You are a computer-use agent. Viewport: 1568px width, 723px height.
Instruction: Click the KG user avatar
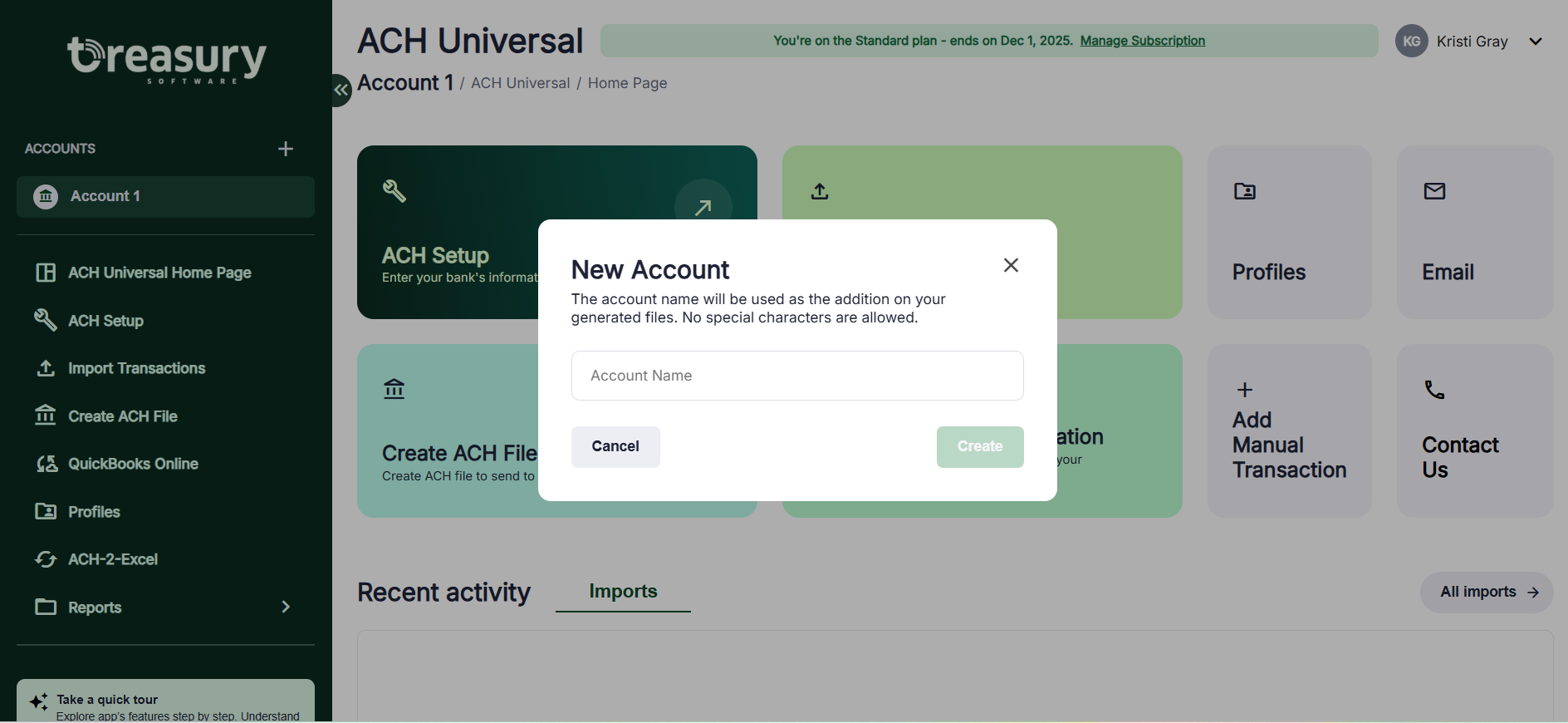tap(1412, 41)
